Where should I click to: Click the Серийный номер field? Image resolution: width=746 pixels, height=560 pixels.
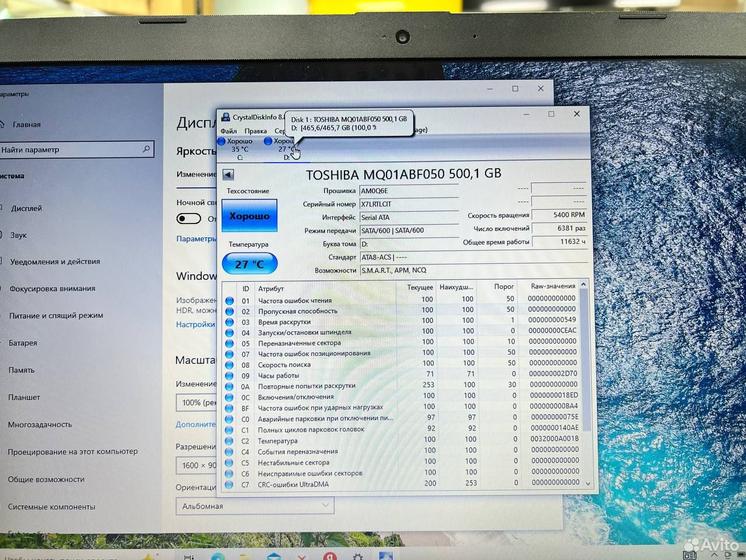(x=408, y=204)
